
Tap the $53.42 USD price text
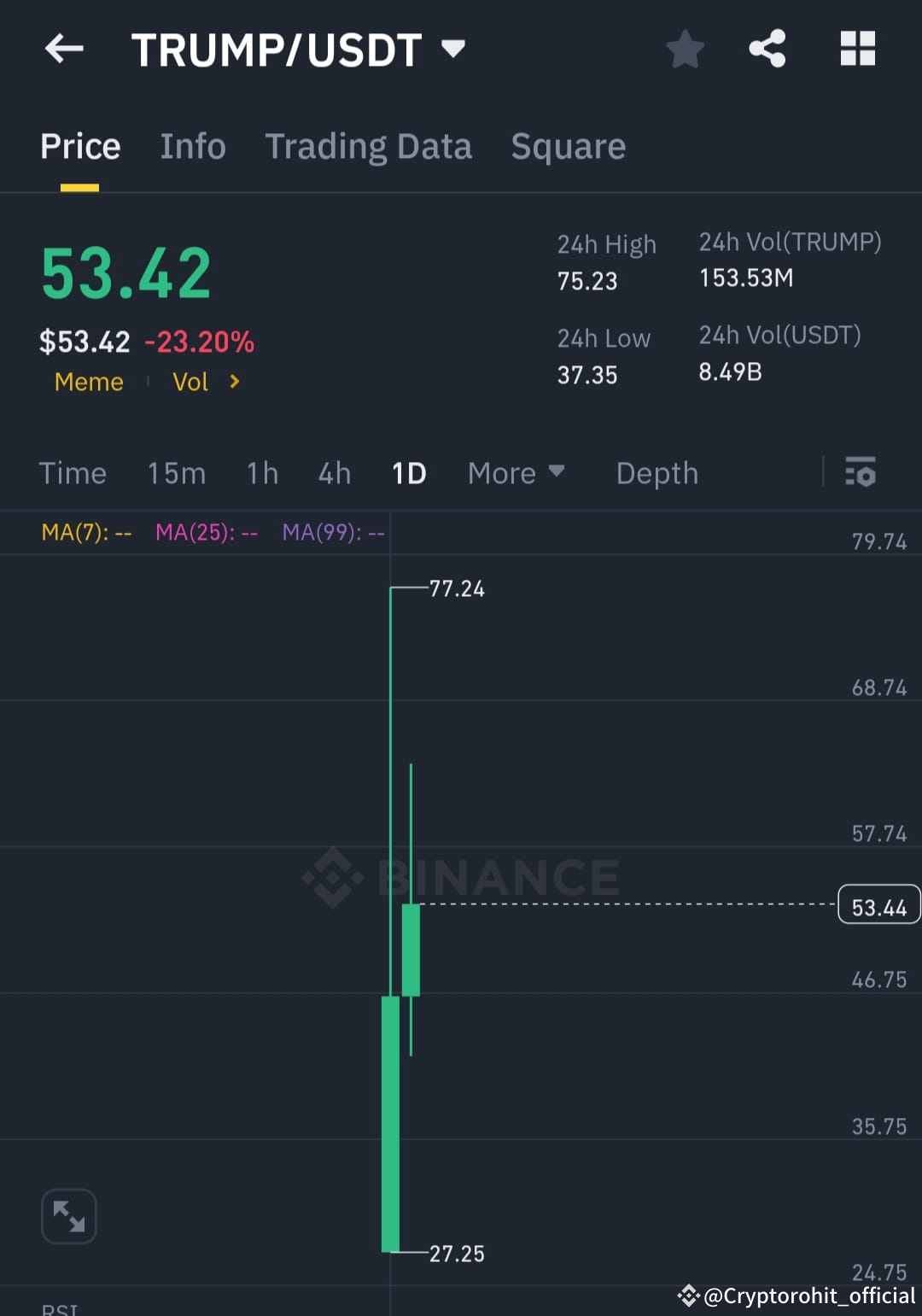(x=85, y=342)
